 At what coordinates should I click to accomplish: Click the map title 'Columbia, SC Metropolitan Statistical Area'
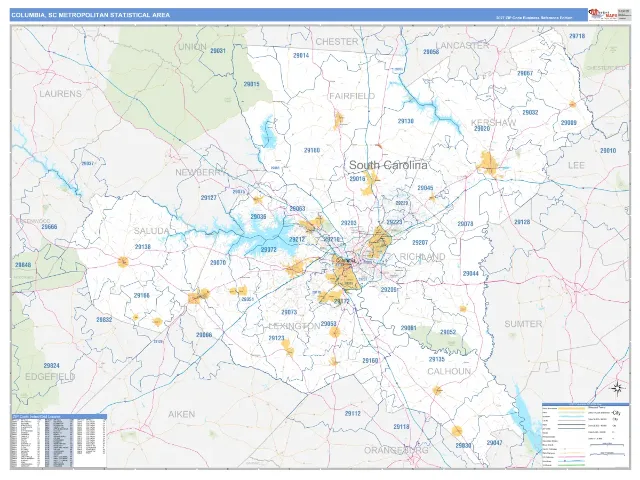[x=91, y=15]
